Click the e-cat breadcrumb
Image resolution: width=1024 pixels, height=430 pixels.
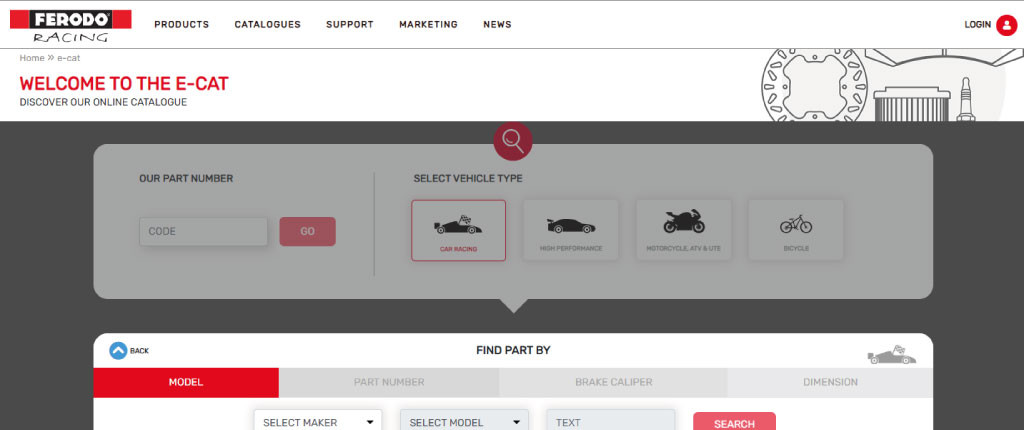69,58
